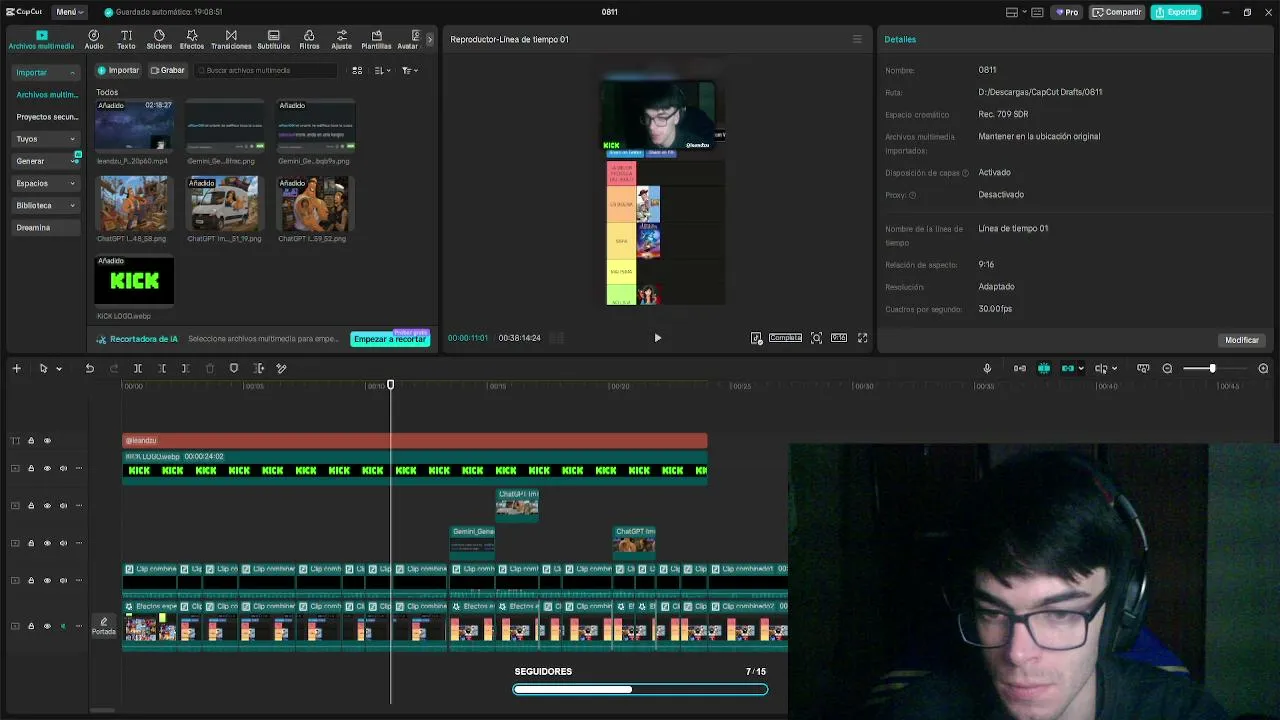Click the trim right of playhead tool

click(185, 369)
